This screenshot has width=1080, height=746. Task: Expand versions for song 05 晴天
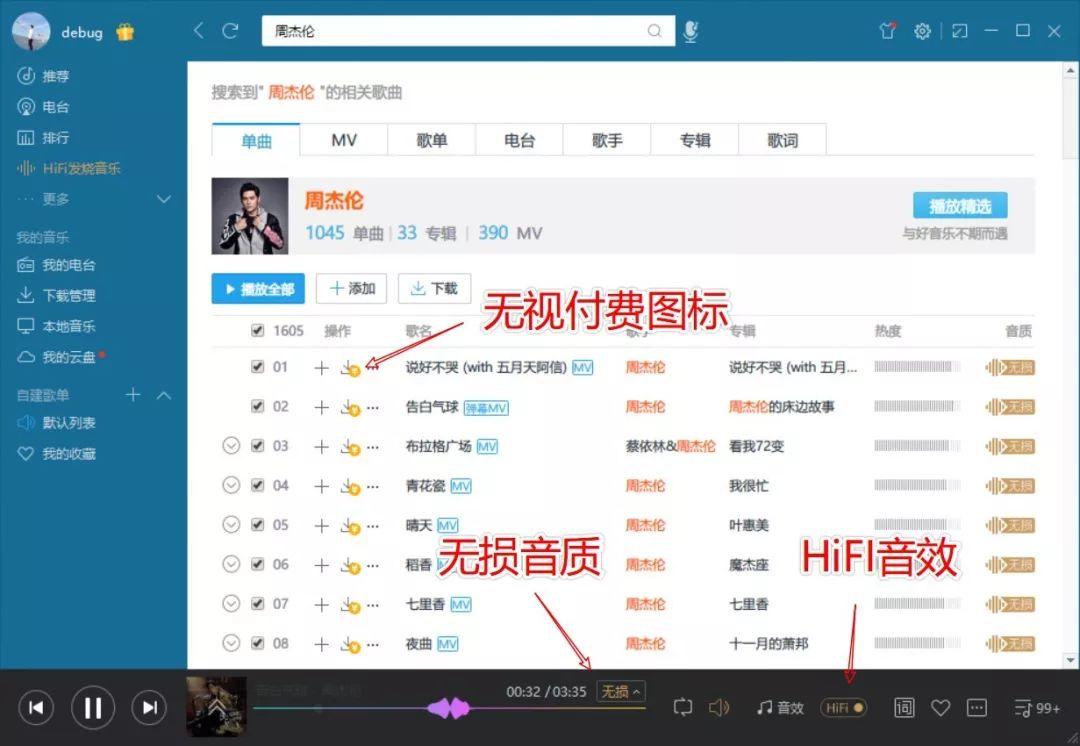pos(231,525)
